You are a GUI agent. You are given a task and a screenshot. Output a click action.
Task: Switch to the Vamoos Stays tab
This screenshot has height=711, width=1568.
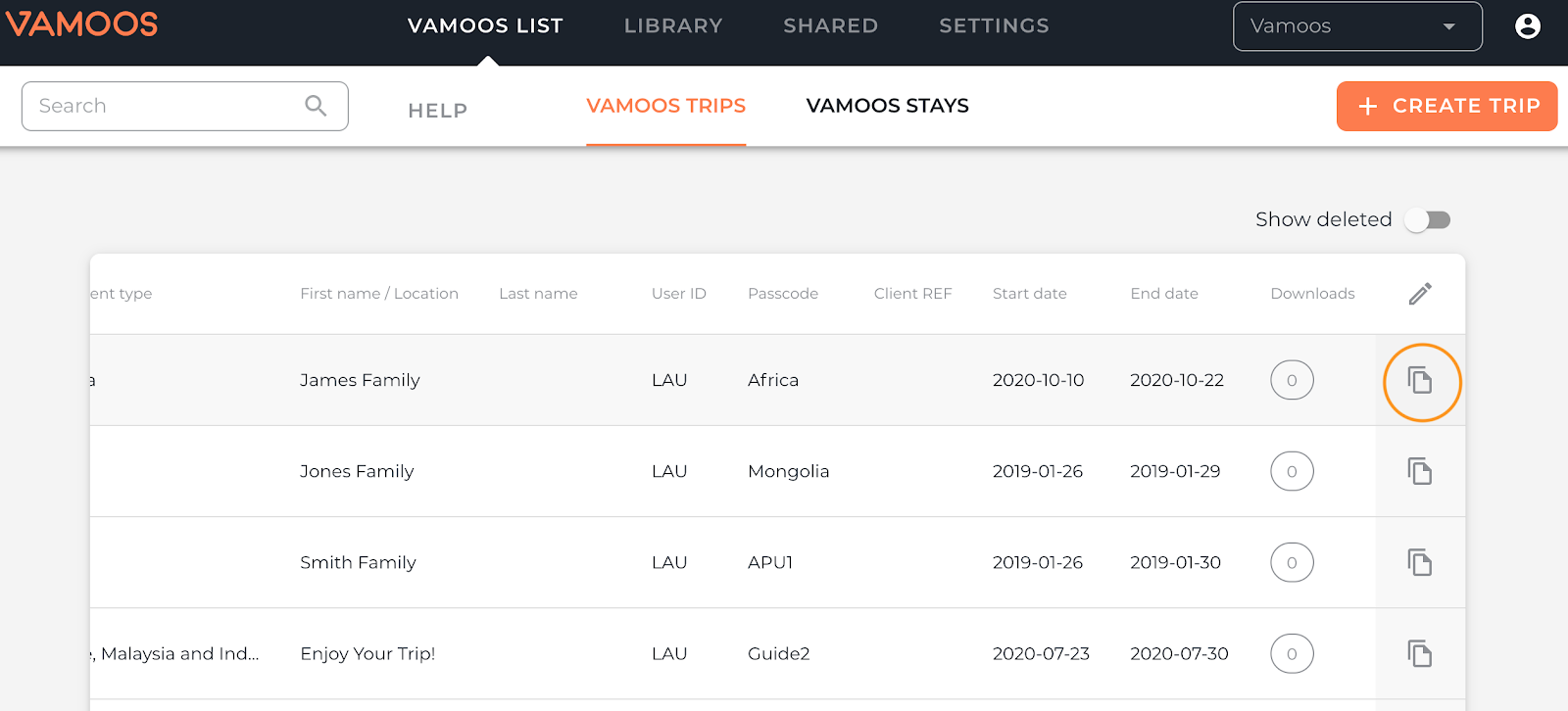pyautogui.click(x=887, y=106)
